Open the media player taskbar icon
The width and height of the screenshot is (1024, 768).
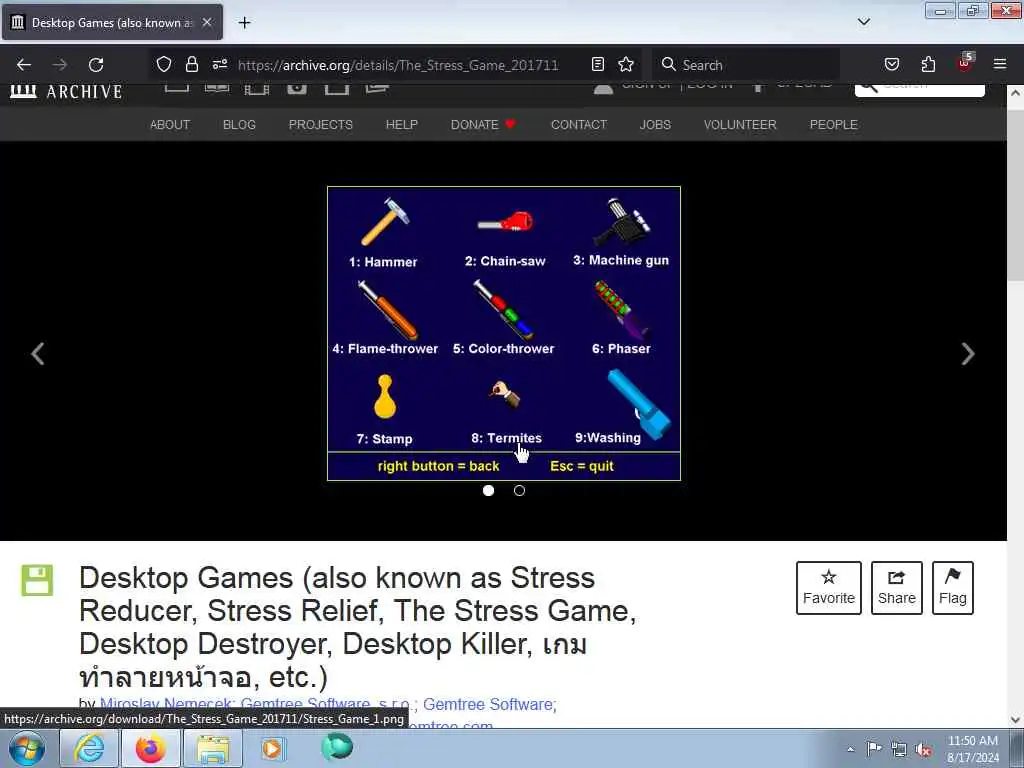[274, 748]
